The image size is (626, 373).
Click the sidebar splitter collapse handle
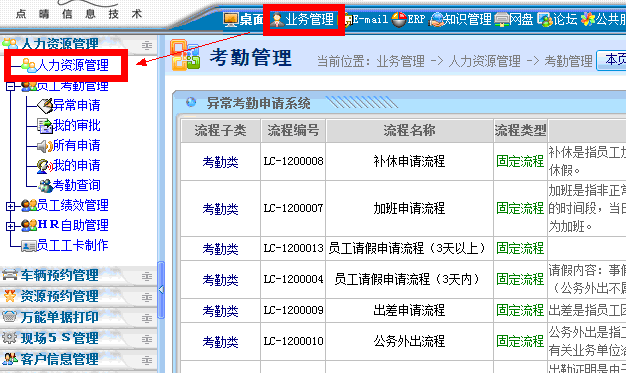pyautogui.click(x=161, y=290)
